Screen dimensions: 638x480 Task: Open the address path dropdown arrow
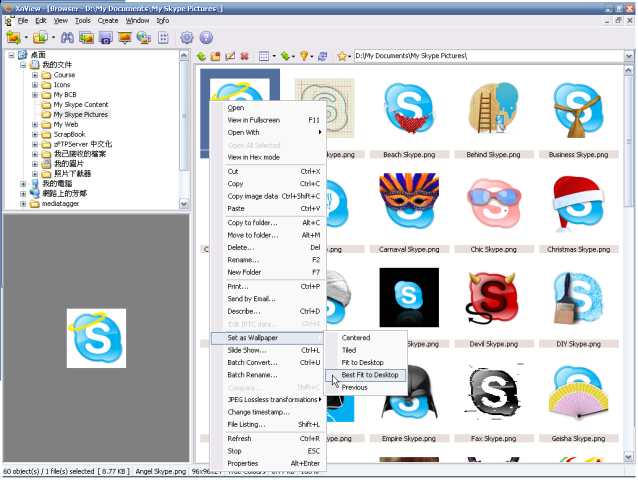point(629,56)
